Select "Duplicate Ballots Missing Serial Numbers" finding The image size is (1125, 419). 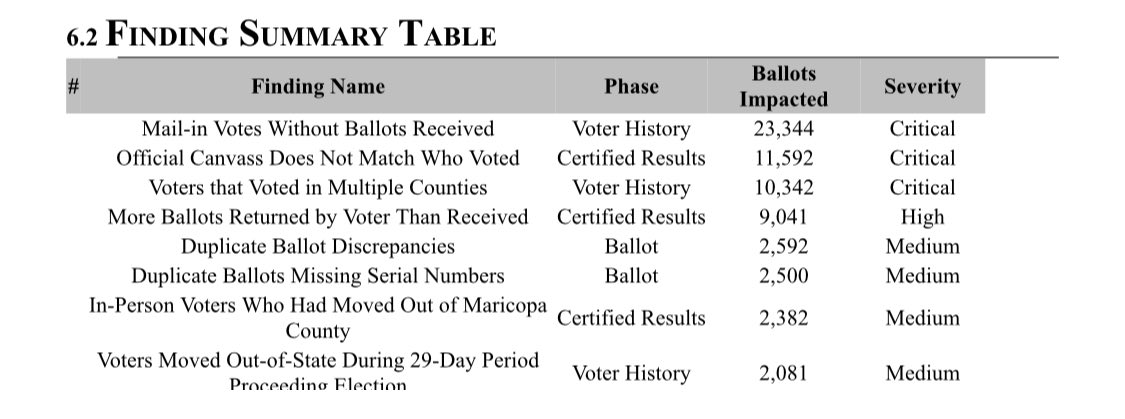coord(318,275)
